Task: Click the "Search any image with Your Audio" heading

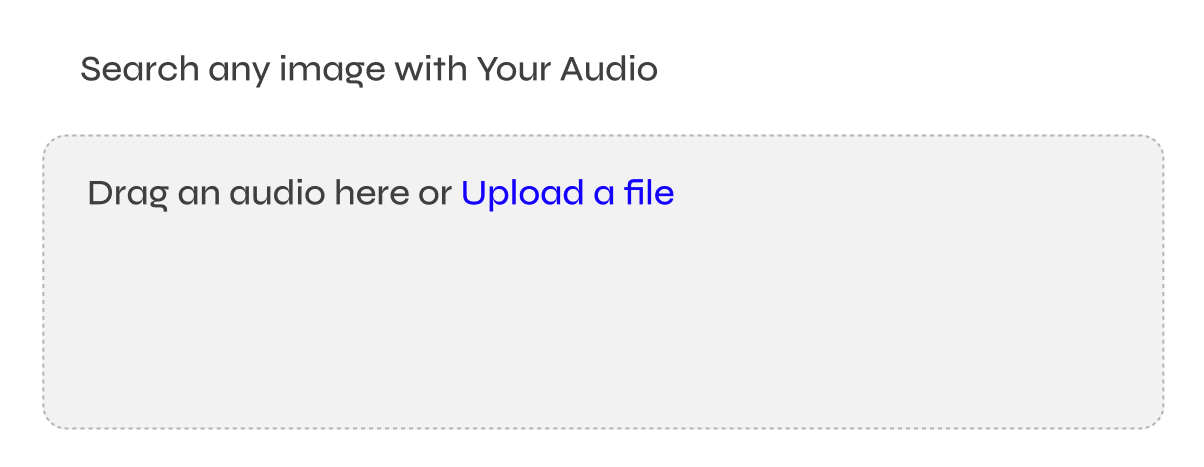Action: coord(368,70)
